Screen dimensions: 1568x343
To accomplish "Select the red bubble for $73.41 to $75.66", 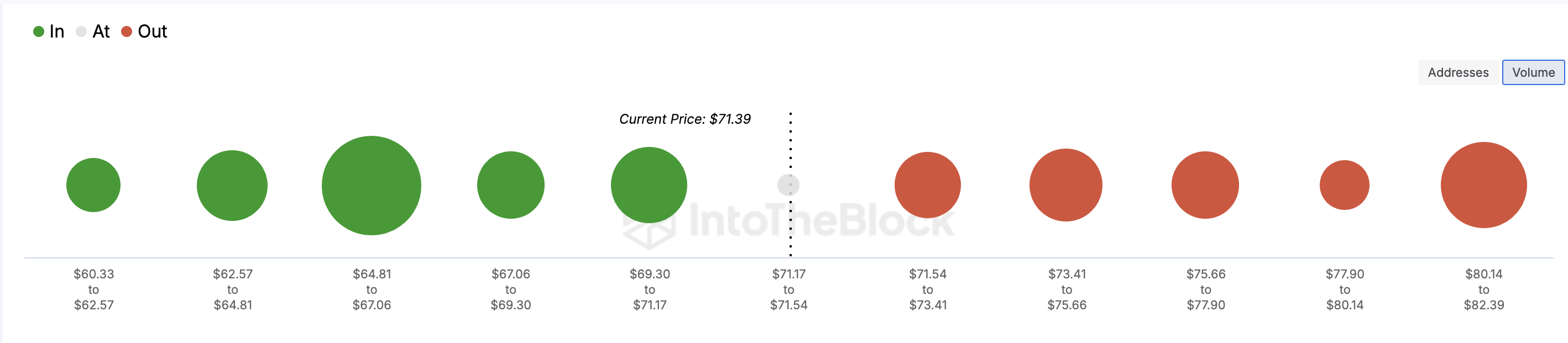I will click(1066, 185).
